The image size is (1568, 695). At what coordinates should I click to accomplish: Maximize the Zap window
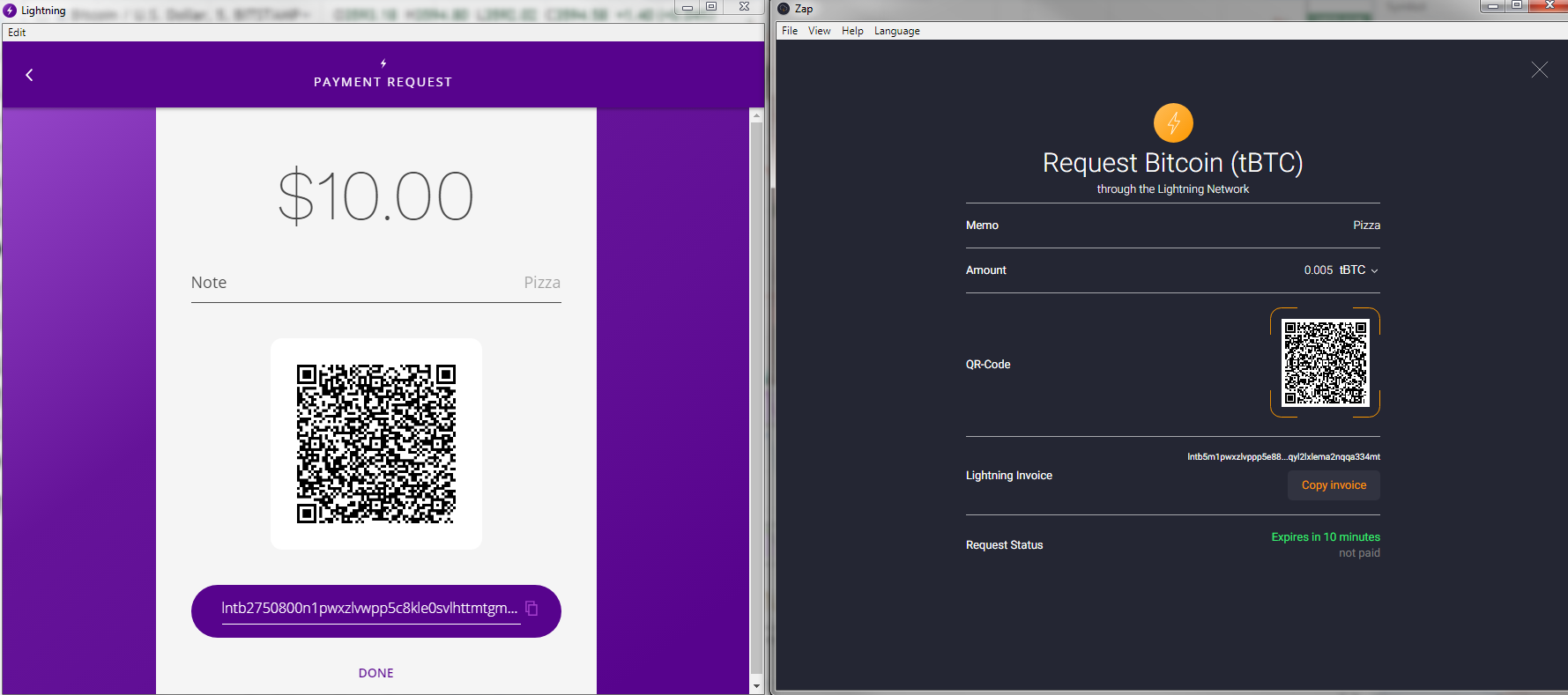(1516, 6)
